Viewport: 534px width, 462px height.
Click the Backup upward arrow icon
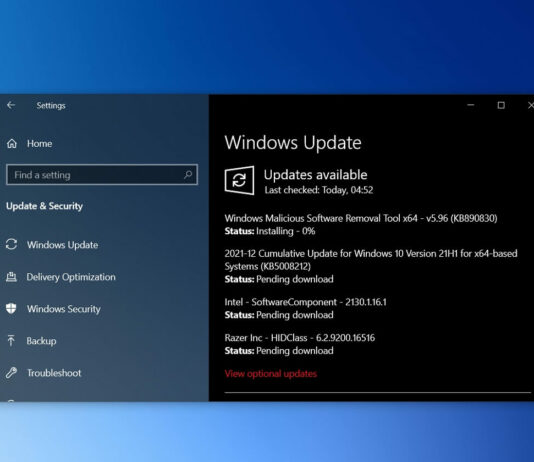[x=11, y=340]
